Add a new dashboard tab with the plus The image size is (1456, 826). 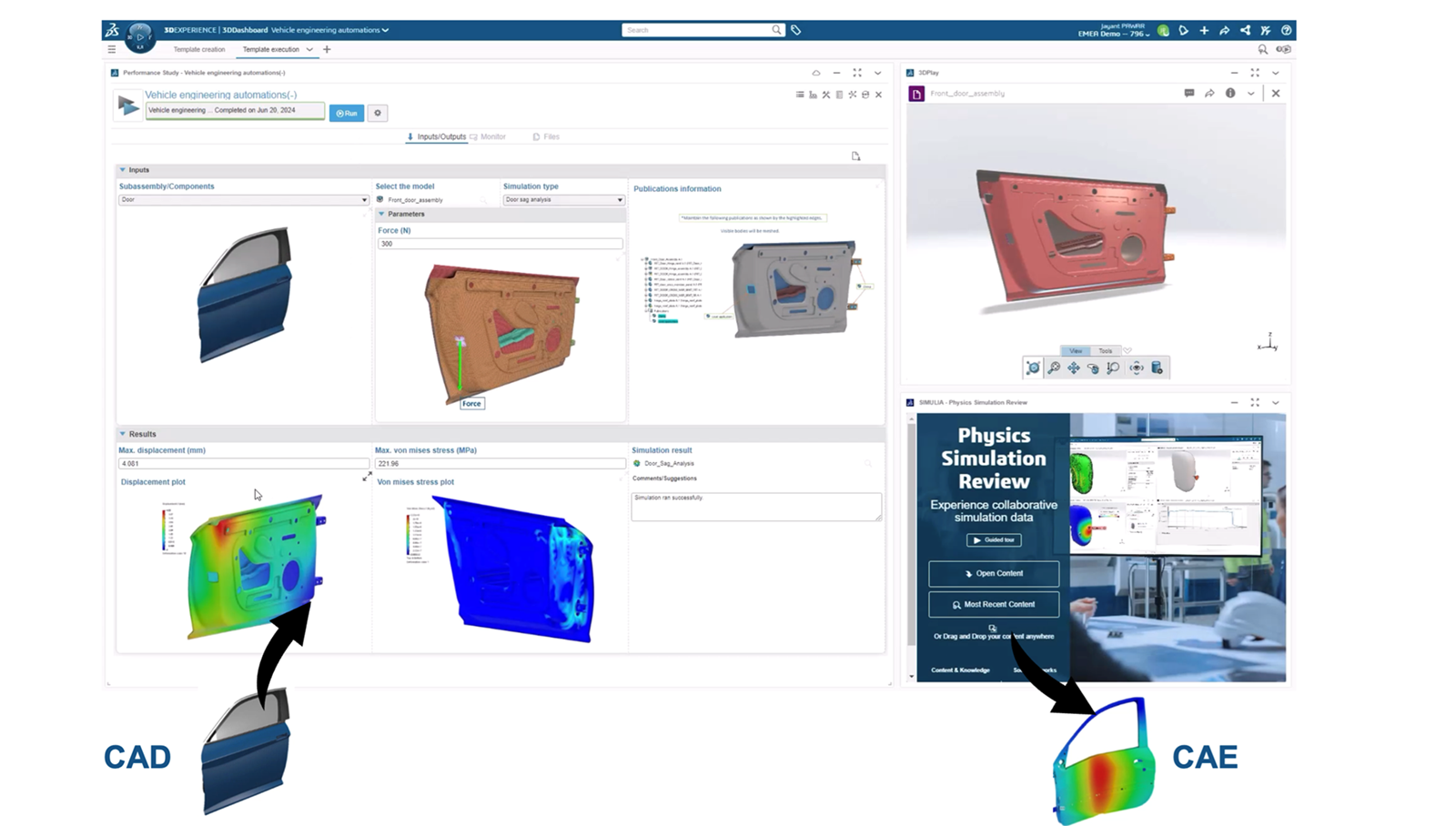pyautogui.click(x=327, y=50)
